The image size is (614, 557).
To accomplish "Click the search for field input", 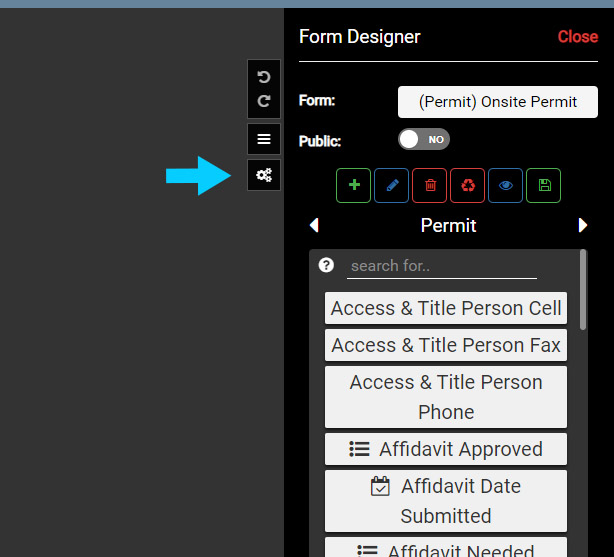I will [441, 266].
